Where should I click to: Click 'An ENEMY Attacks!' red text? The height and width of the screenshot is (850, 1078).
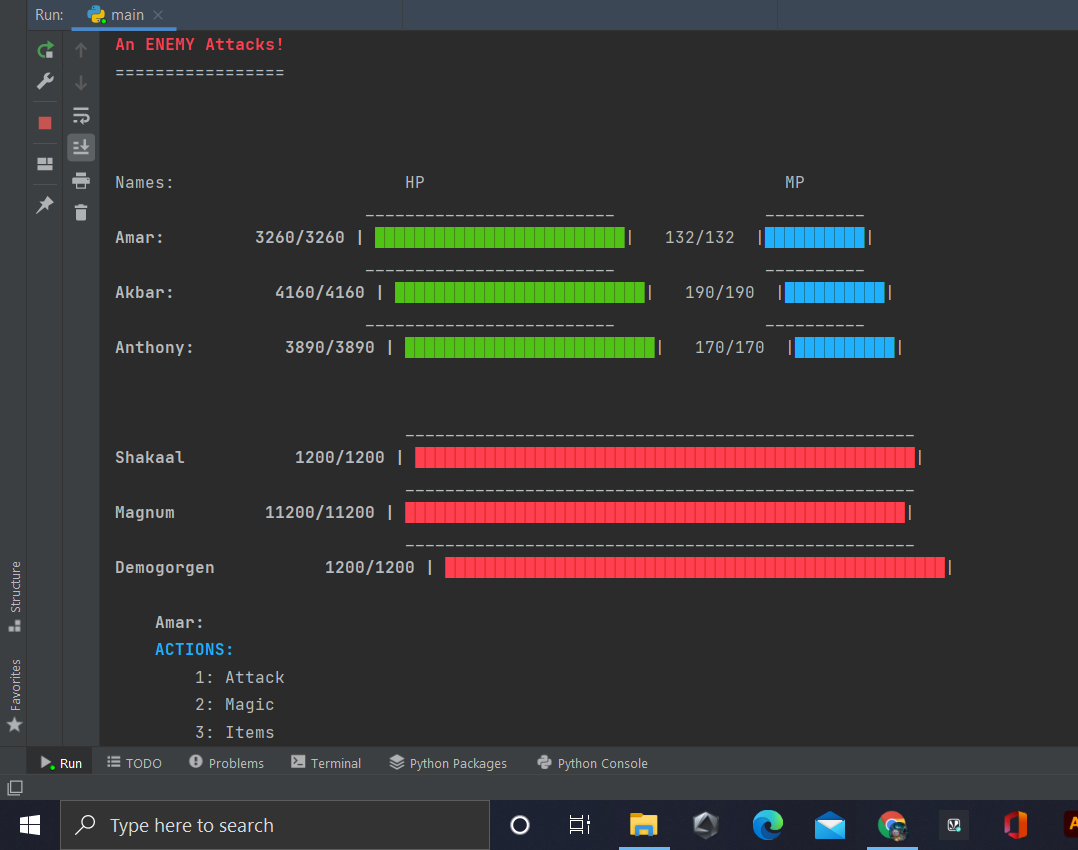199,45
